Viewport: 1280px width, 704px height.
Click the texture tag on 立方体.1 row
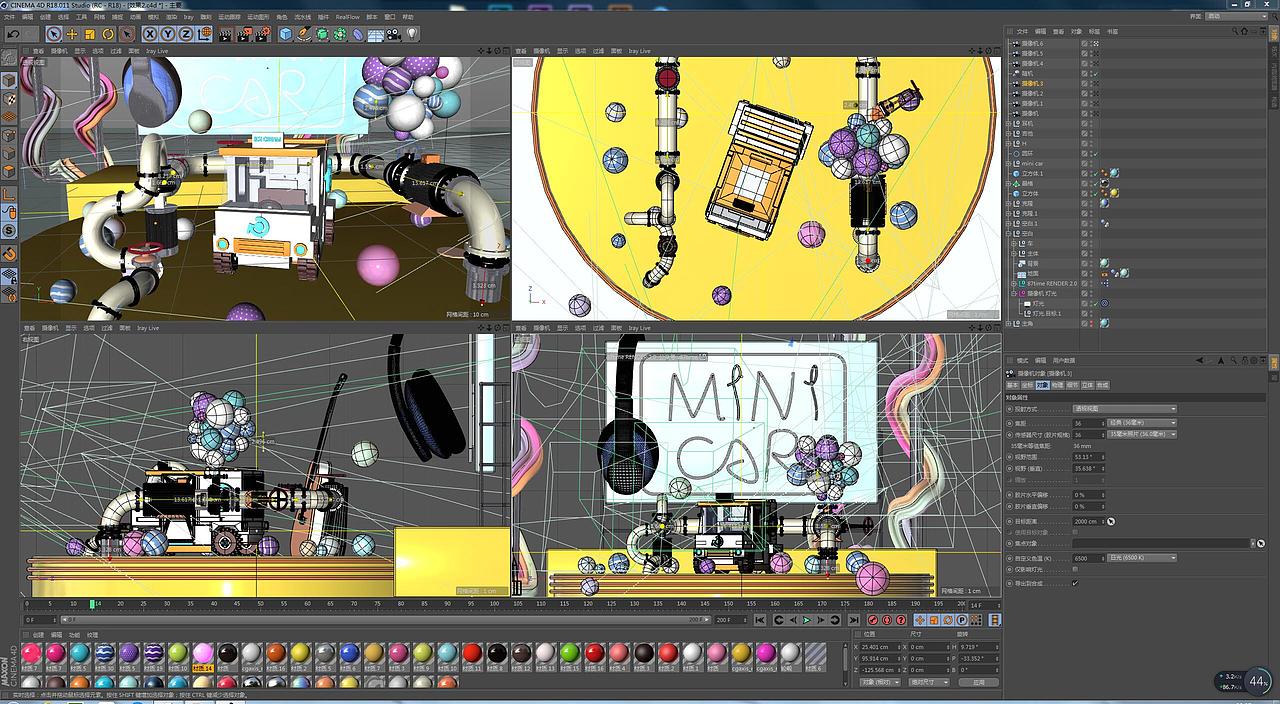(1114, 173)
